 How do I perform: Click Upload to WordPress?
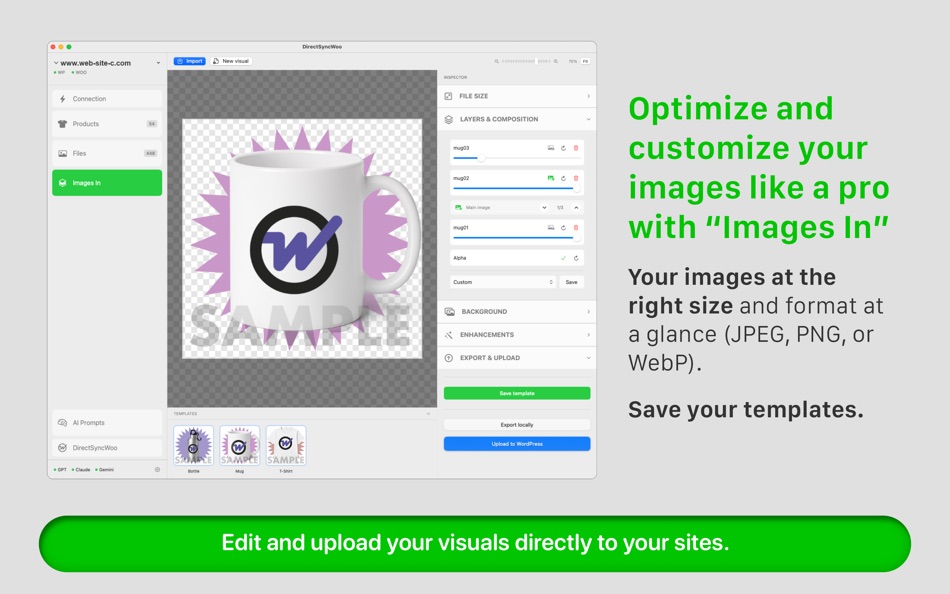(516, 442)
